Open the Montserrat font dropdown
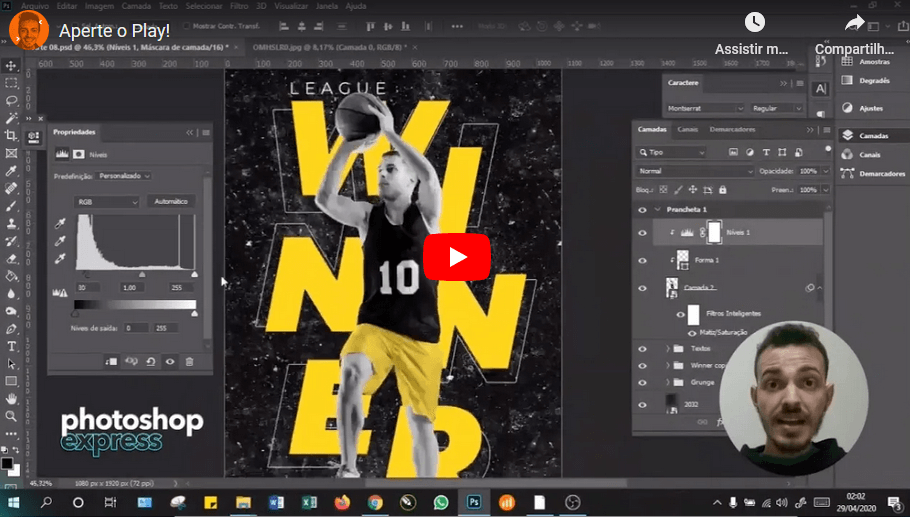Viewport: 910px width, 517px height. coord(705,109)
